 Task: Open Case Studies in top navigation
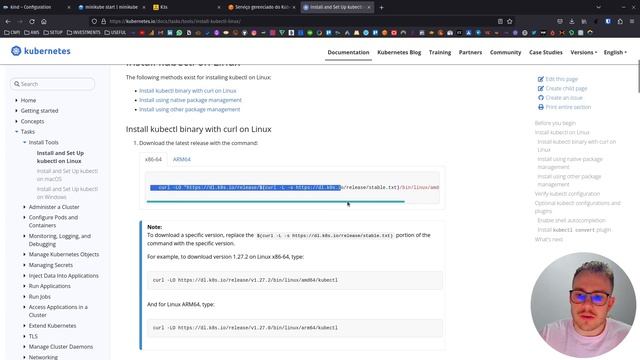pyautogui.click(x=546, y=52)
